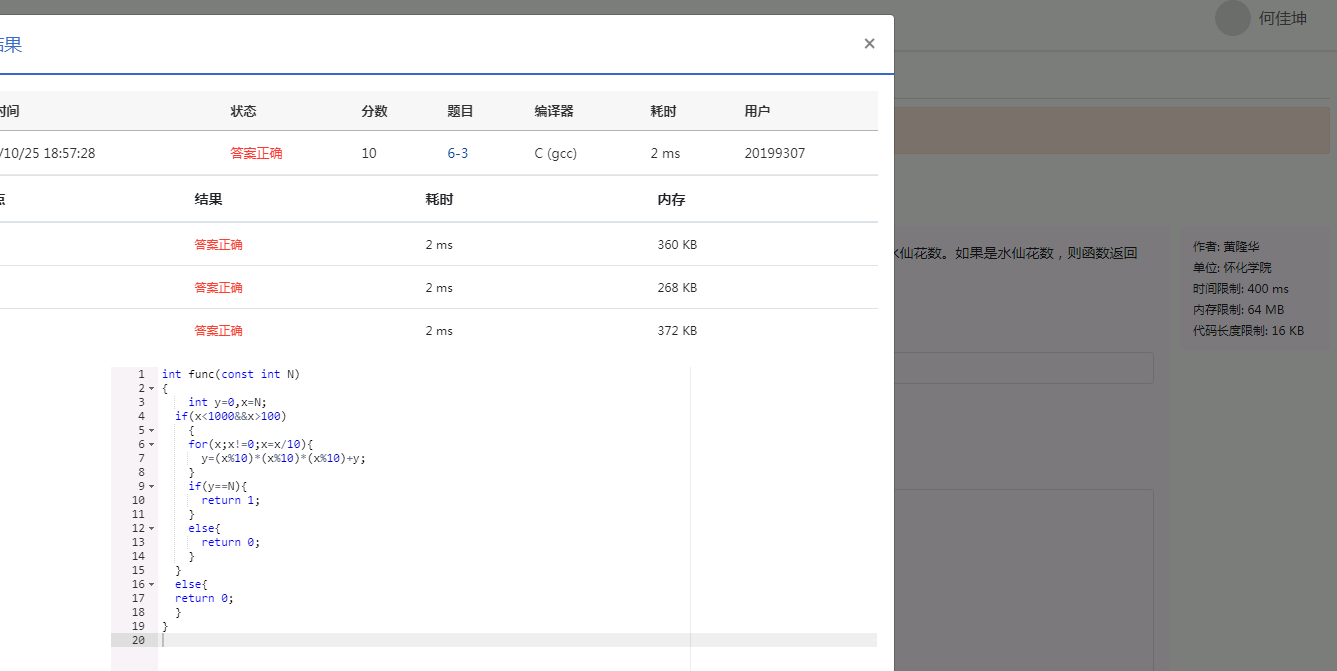1337x671 pixels.
Task: Collapse code fold arrow at line 6
Action: (x=151, y=444)
